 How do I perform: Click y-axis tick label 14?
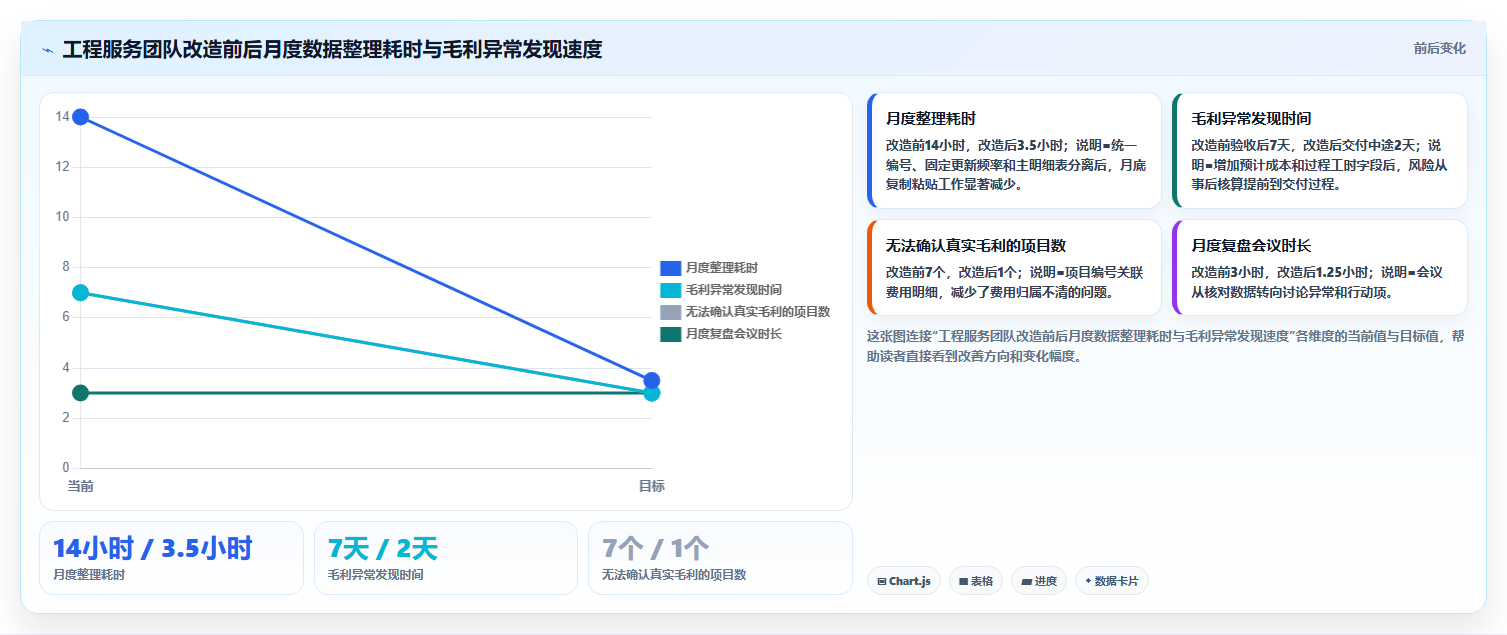pos(62,117)
